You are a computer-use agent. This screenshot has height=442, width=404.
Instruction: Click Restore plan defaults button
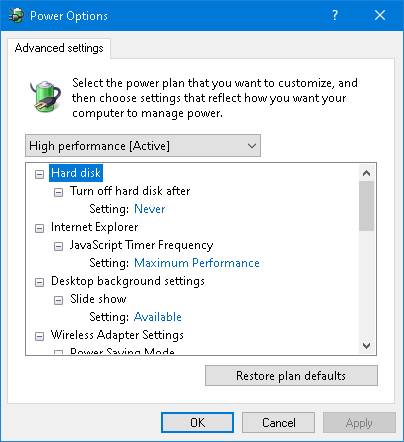coord(291,376)
